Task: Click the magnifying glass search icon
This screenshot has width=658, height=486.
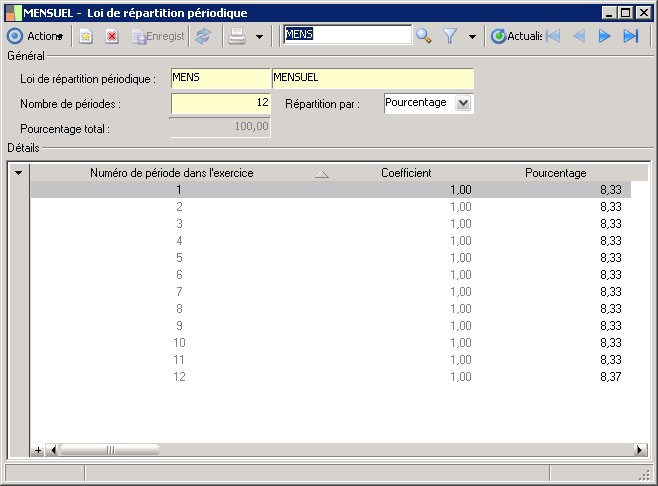Action: tap(424, 36)
